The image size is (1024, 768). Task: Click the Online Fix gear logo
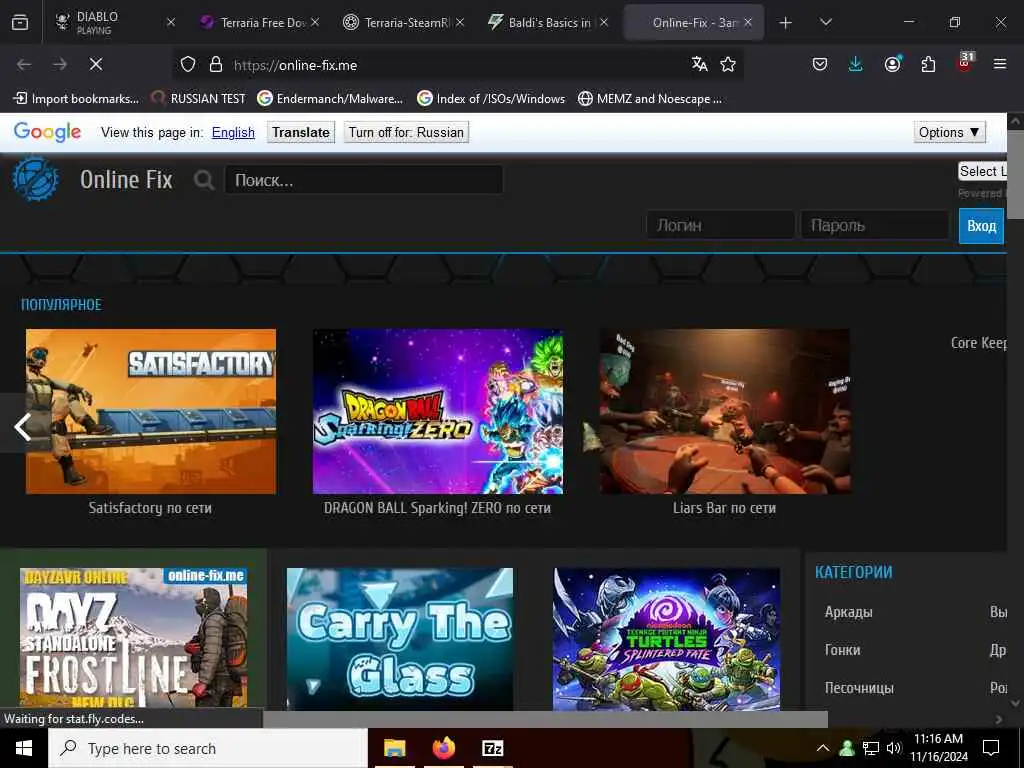pyautogui.click(x=35, y=178)
